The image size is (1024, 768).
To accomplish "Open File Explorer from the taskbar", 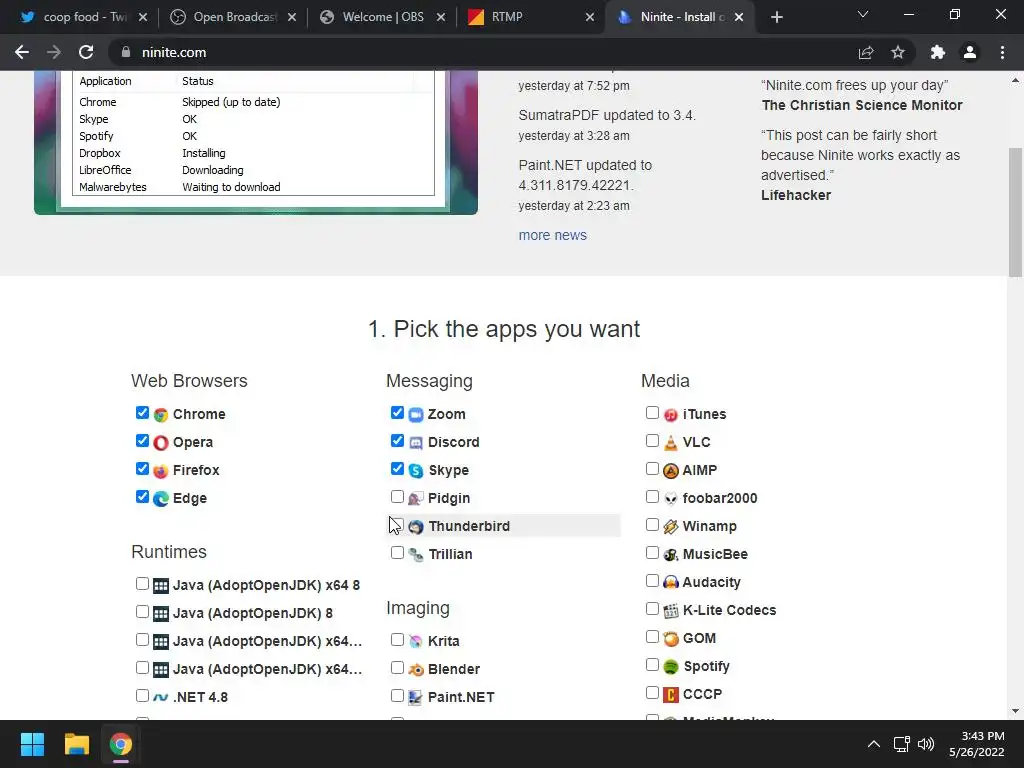I will pyautogui.click(x=76, y=744).
